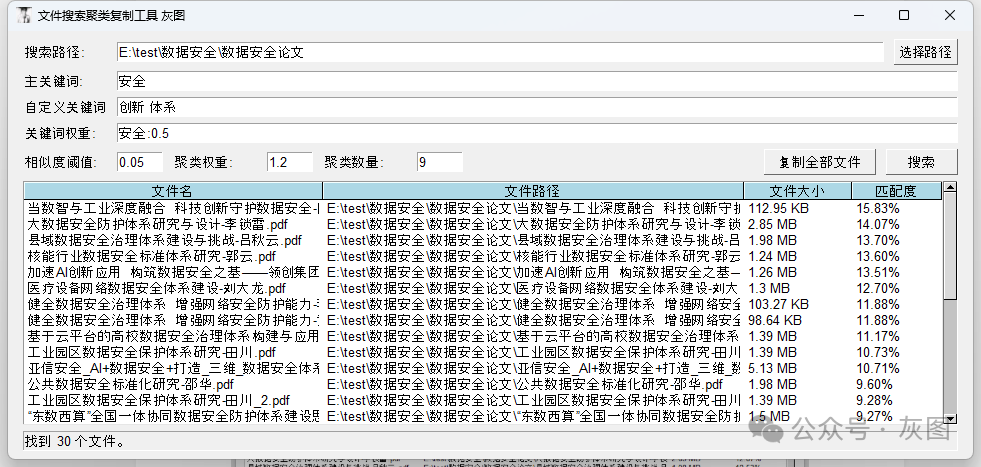981x467 pixels.
Task: Sort by 匹配度 column header
Action: tap(896, 191)
